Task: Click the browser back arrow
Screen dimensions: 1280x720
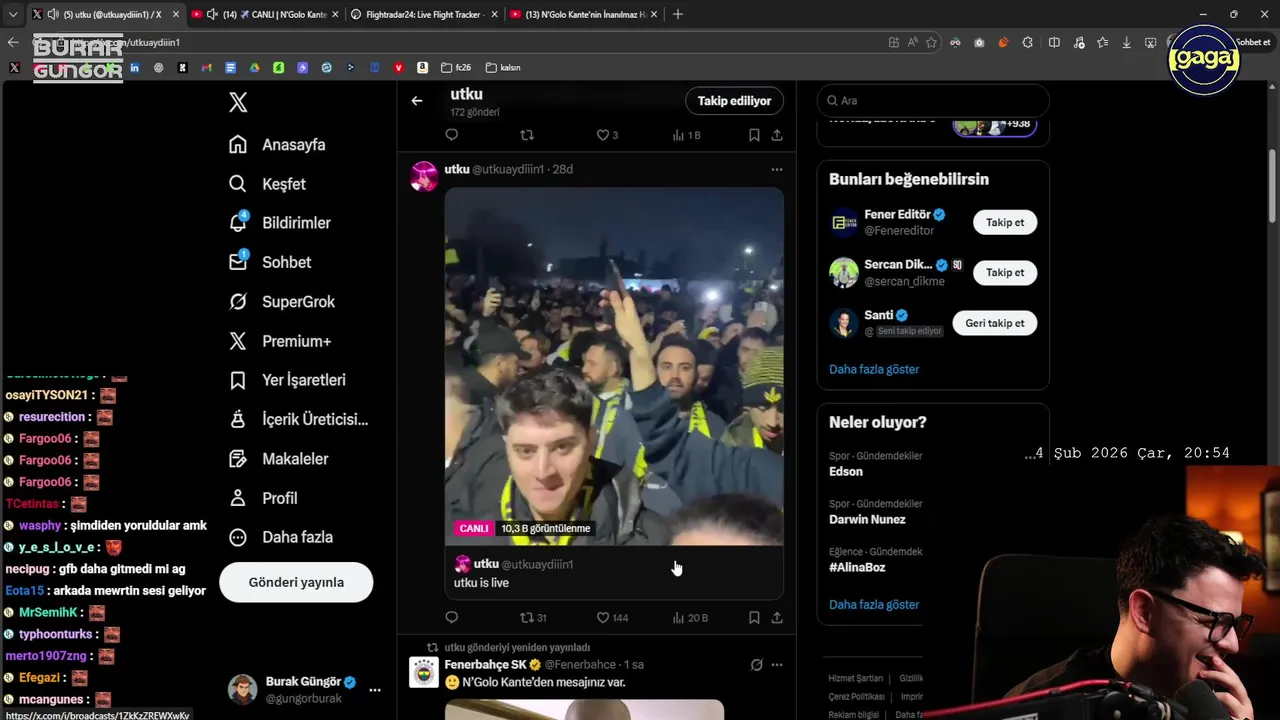Action: (13, 42)
